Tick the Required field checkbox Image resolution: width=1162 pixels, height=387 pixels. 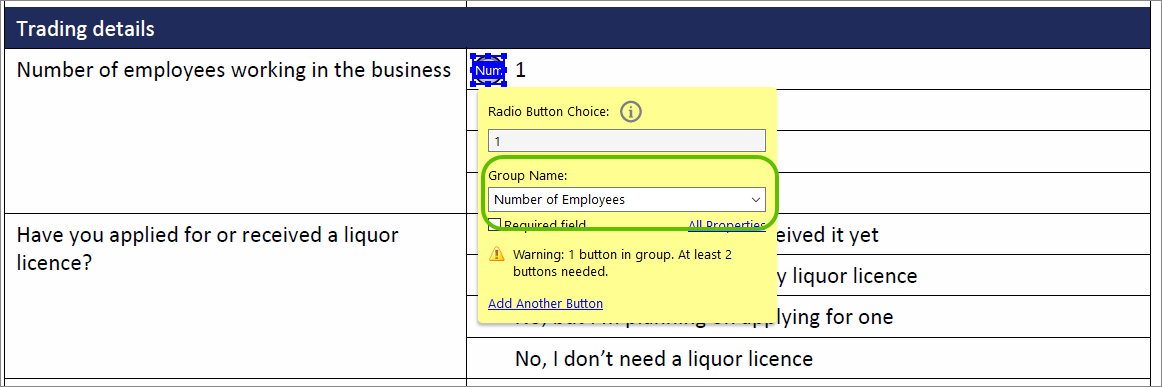[x=494, y=225]
